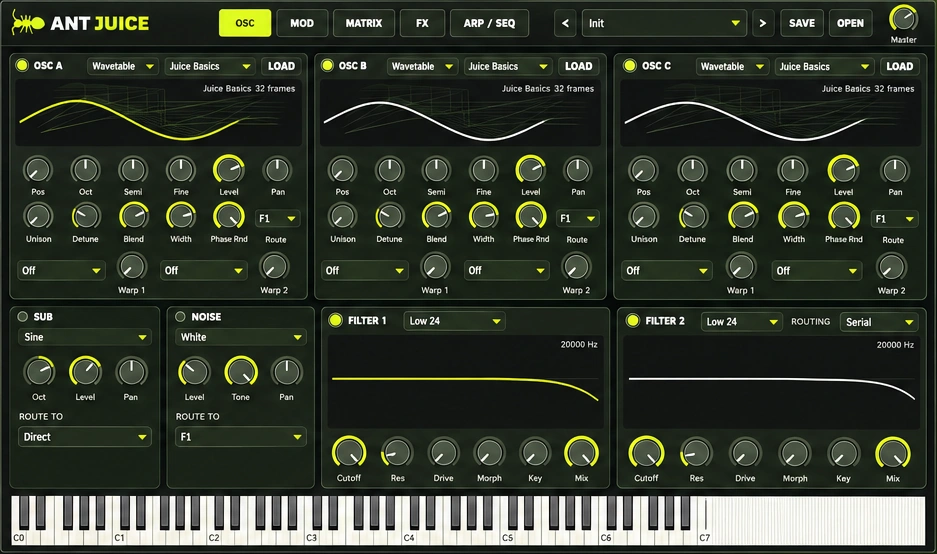Click OSC A Warp 1 knob

(x=131, y=267)
